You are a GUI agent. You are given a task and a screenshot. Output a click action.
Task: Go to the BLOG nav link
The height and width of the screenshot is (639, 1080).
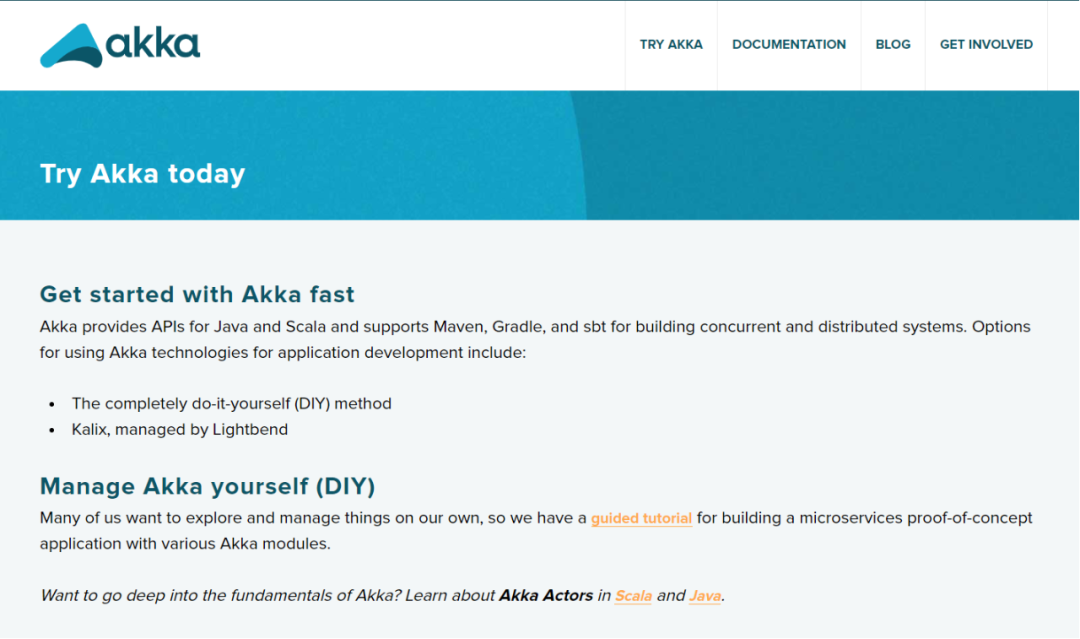click(x=893, y=45)
